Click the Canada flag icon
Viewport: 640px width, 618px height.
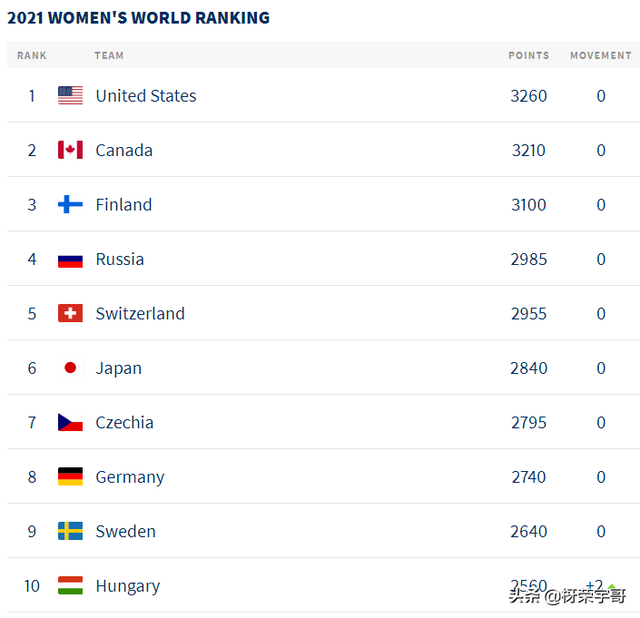tap(70, 150)
